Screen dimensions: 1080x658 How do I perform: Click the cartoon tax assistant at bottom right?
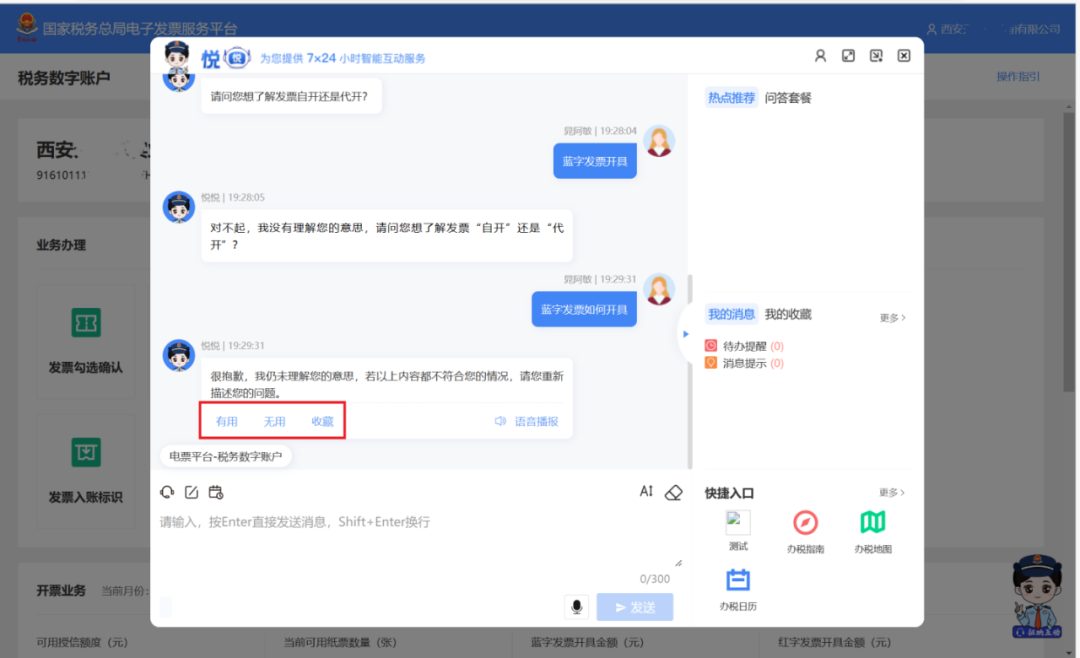coord(1037,596)
